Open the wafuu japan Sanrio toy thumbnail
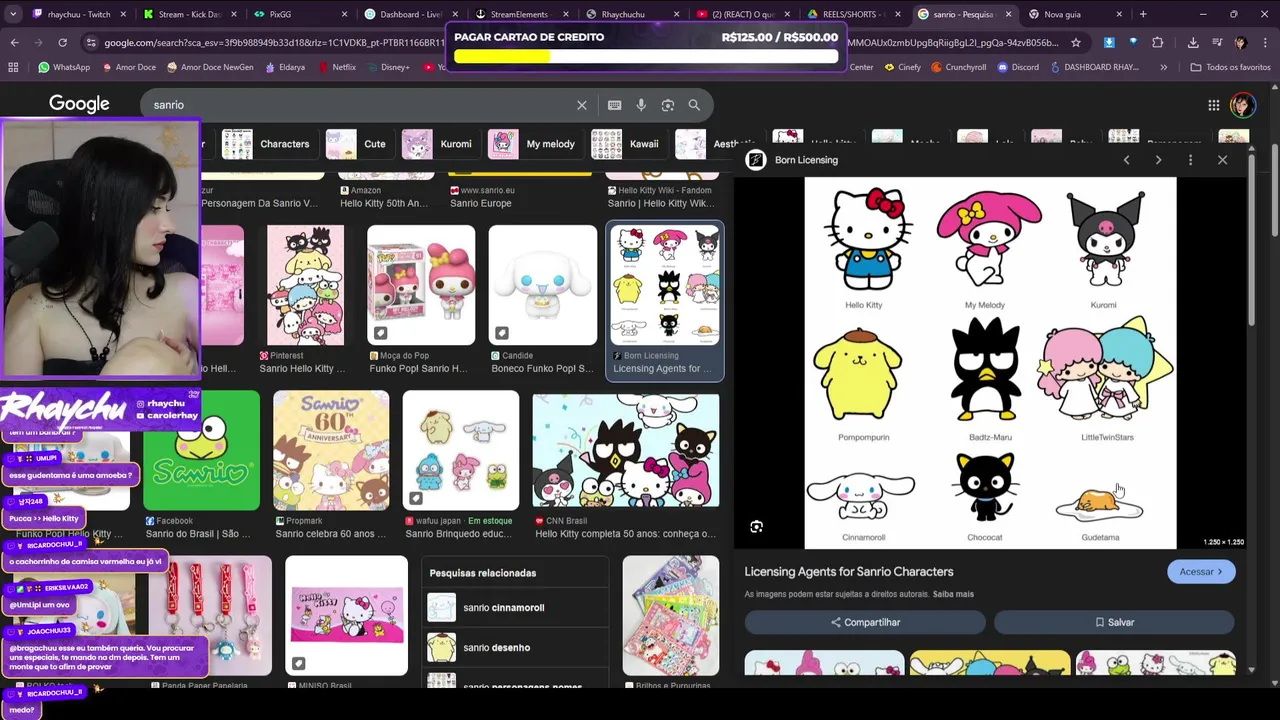This screenshot has height=720, width=1280. (x=461, y=451)
